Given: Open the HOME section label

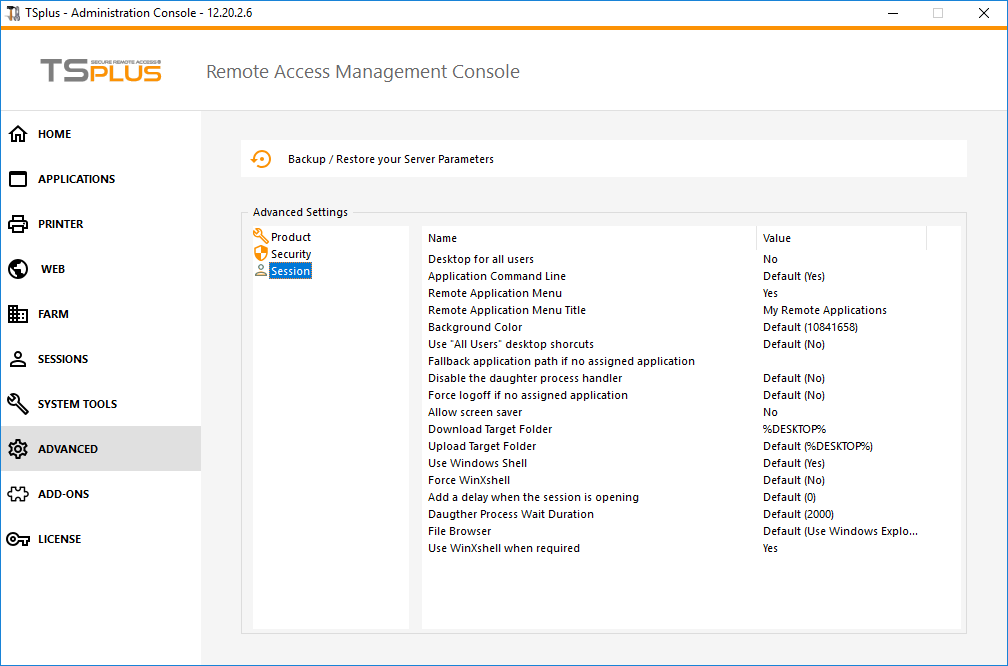Looking at the screenshot, I should (x=55, y=134).
